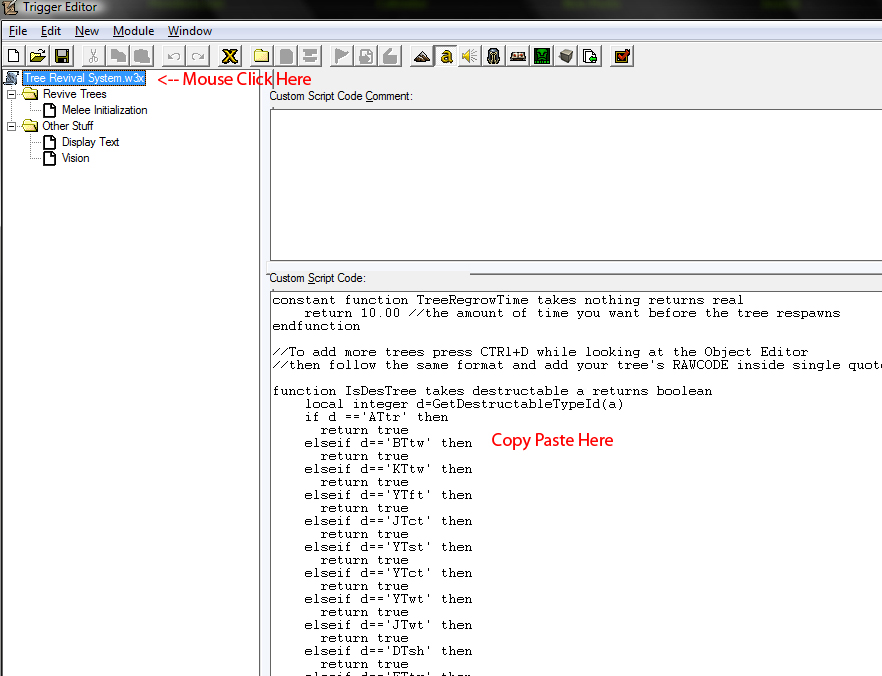Click the 'local integer d=GetDestructableTypeId(a)' line
This screenshot has height=676, width=882.
[464, 404]
